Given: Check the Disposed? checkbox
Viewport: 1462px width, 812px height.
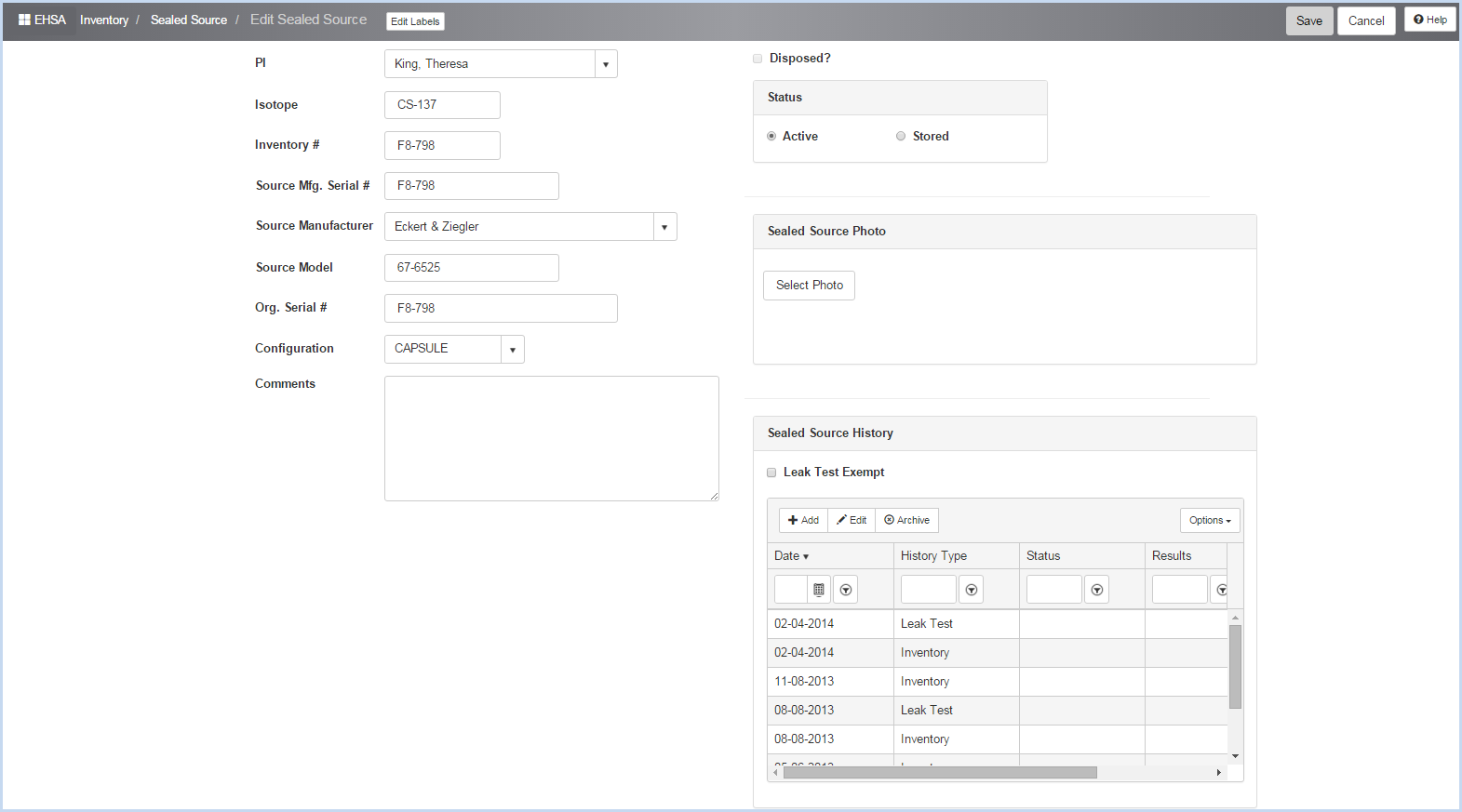Looking at the screenshot, I should pyautogui.click(x=758, y=59).
